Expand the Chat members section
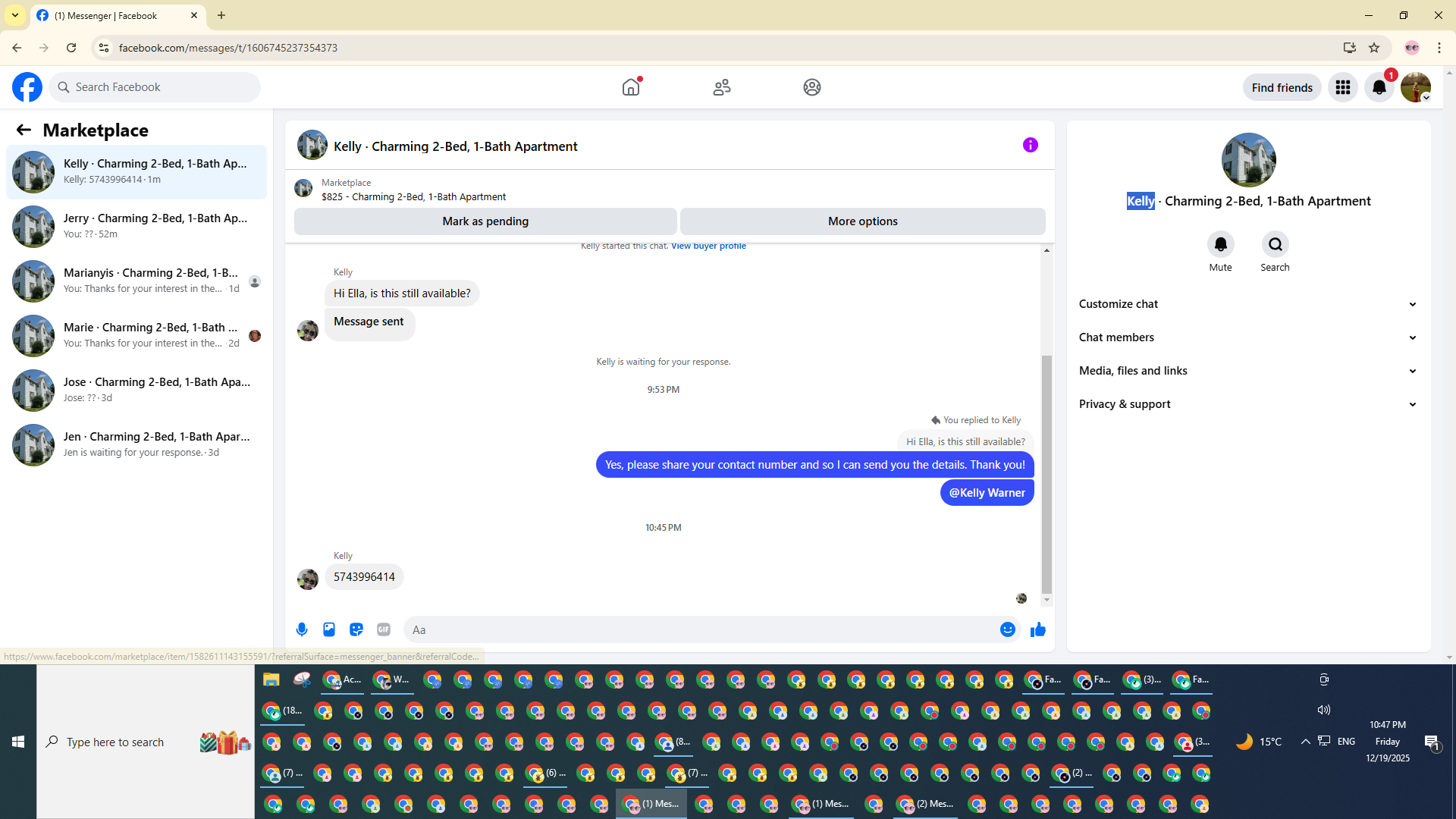This screenshot has width=1456, height=819. [1247, 337]
